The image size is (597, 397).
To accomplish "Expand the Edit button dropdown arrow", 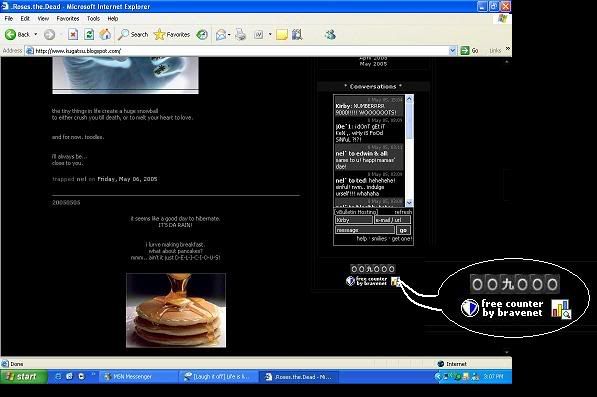I will (270, 35).
